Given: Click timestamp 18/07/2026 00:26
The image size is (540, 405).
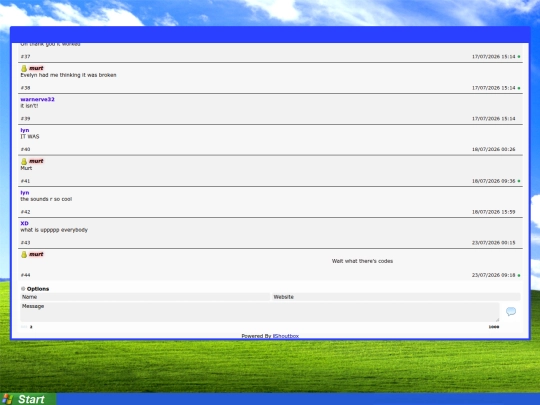Looking at the screenshot, I should point(494,149).
